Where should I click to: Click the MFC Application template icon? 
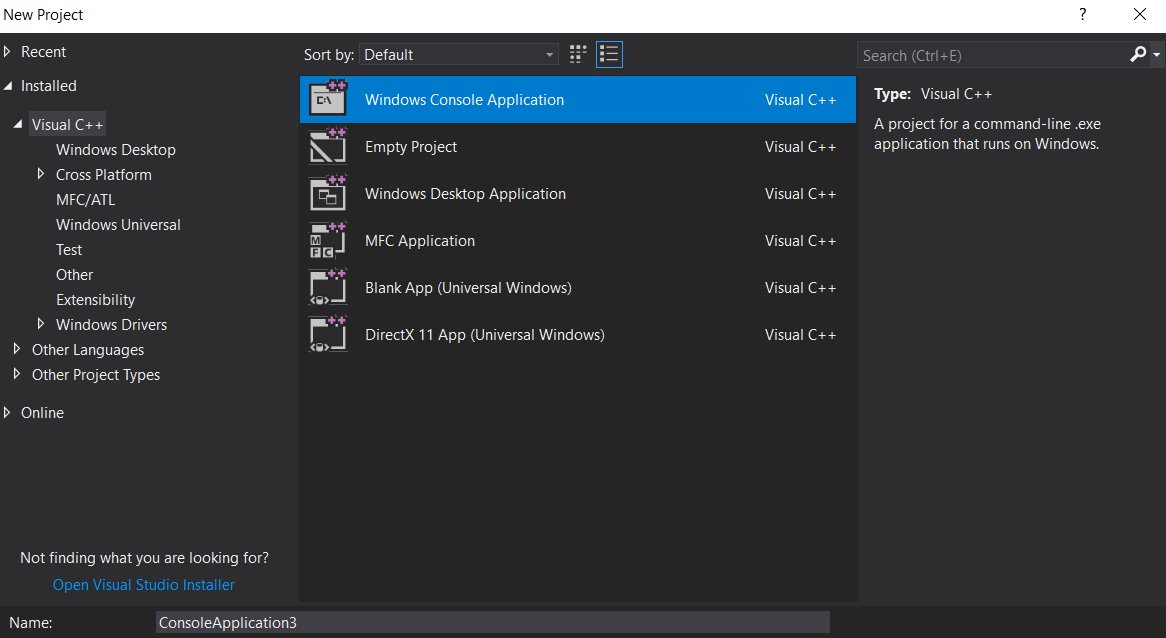click(328, 240)
